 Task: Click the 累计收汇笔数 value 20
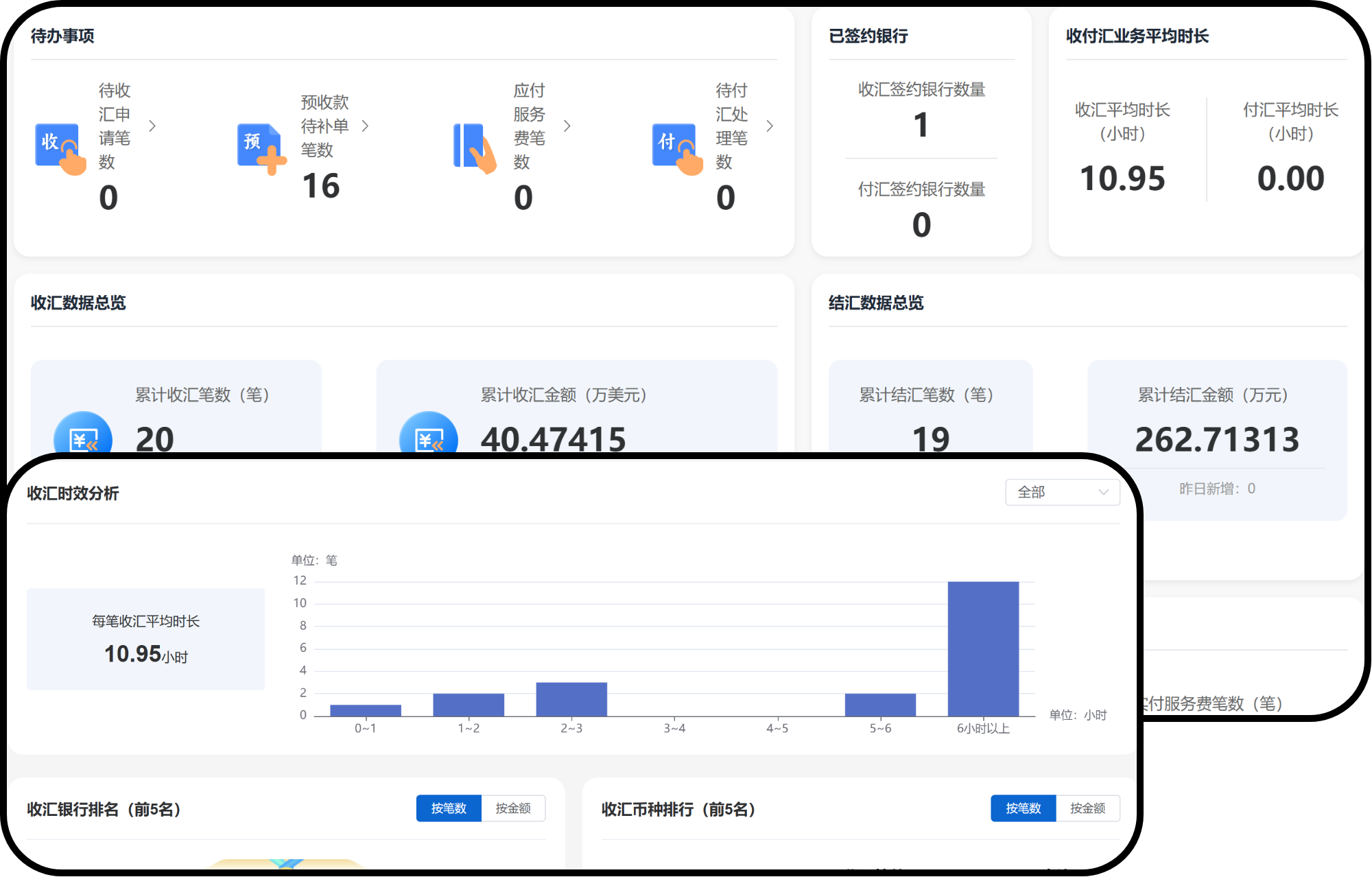pos(154,439)
